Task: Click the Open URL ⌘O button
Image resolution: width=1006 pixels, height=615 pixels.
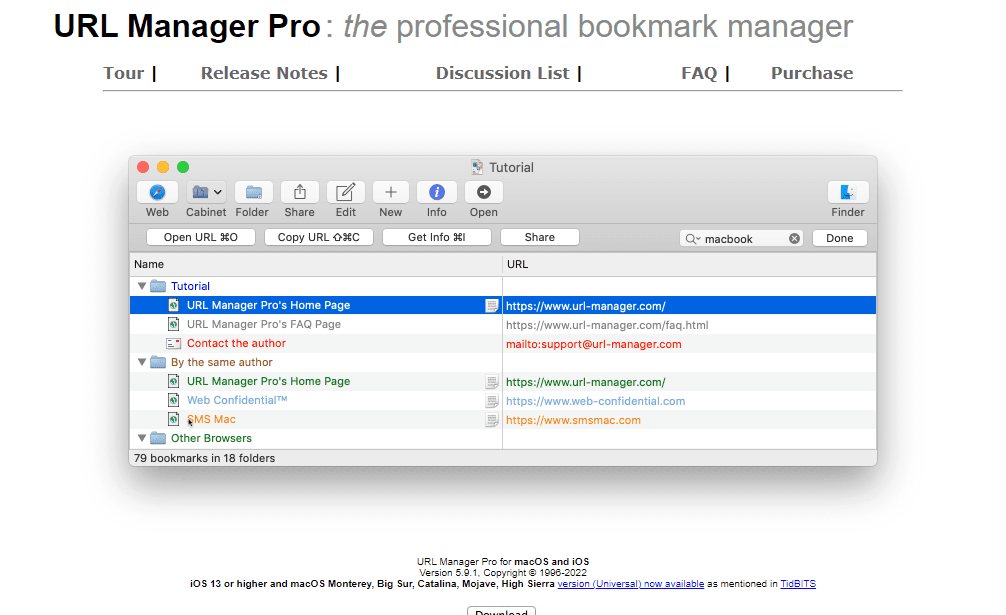Action: pyautogui.click(x=201, y=237)
